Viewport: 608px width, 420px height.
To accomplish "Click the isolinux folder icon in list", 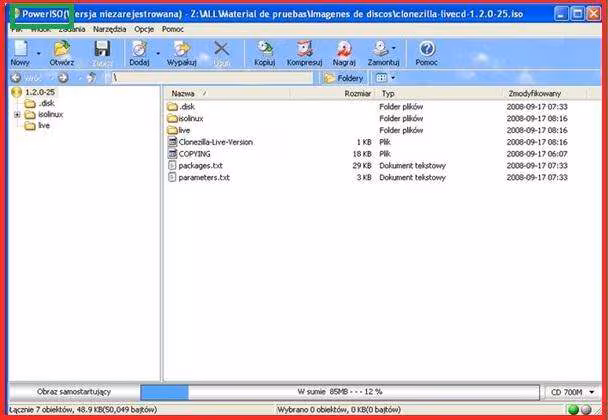I will [x=173, y=118].
